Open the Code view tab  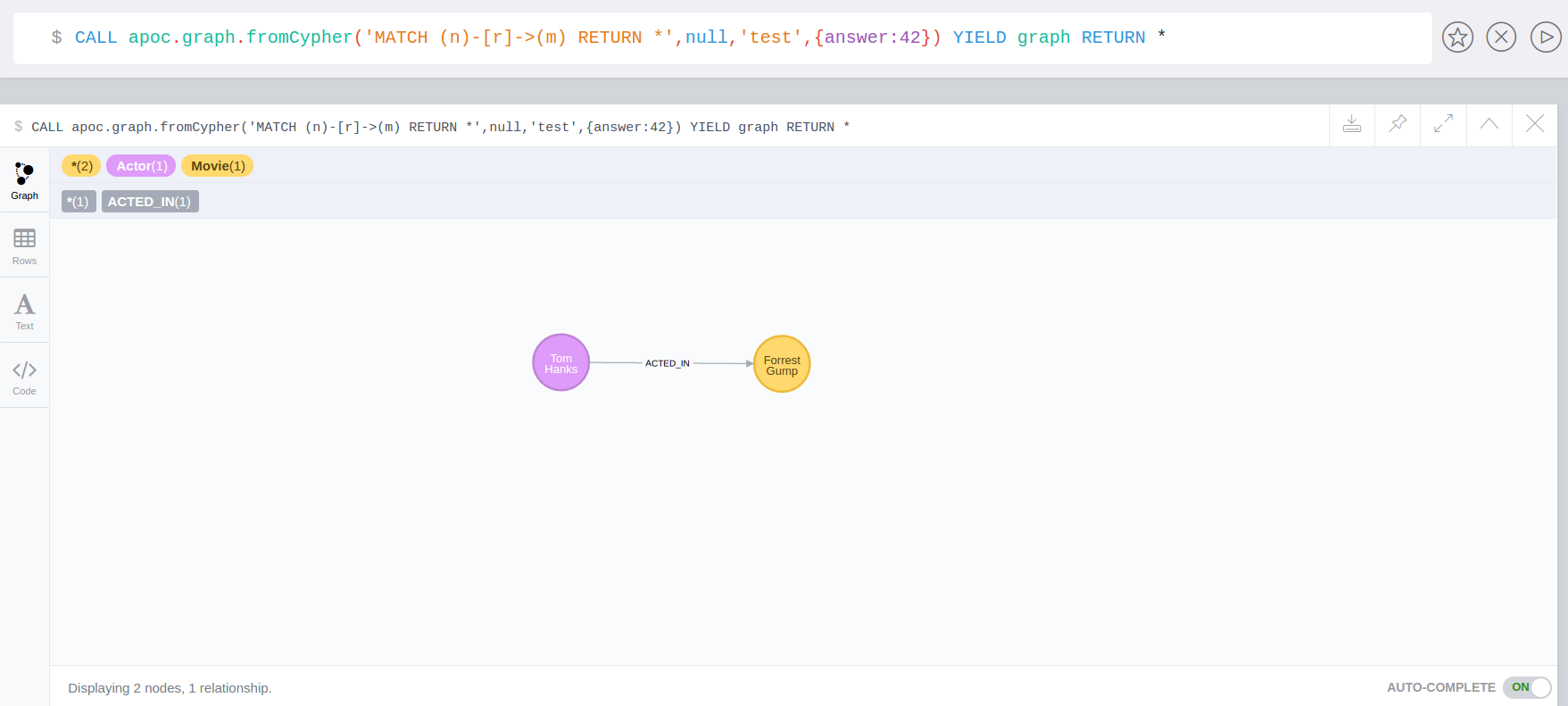pyautogui.click(x=24, y=377)
